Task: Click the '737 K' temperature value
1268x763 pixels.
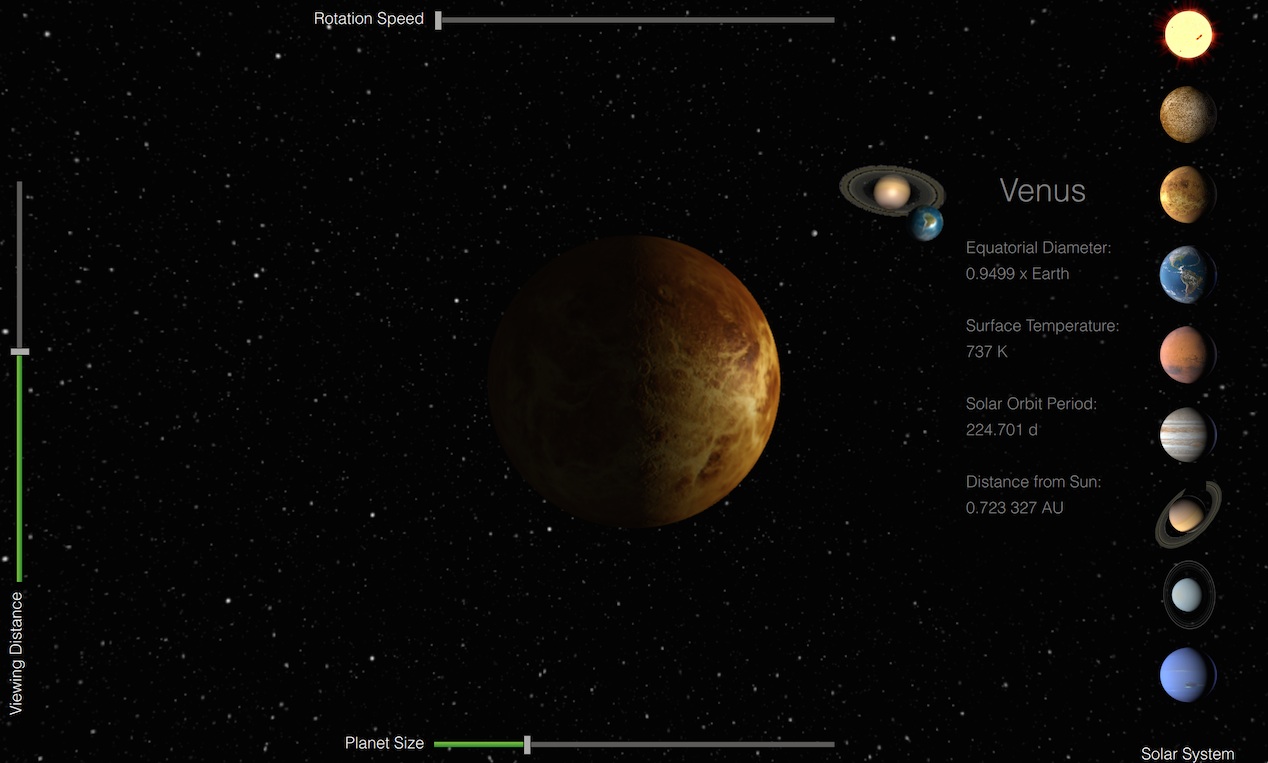Action: click(x=987, y=351)
